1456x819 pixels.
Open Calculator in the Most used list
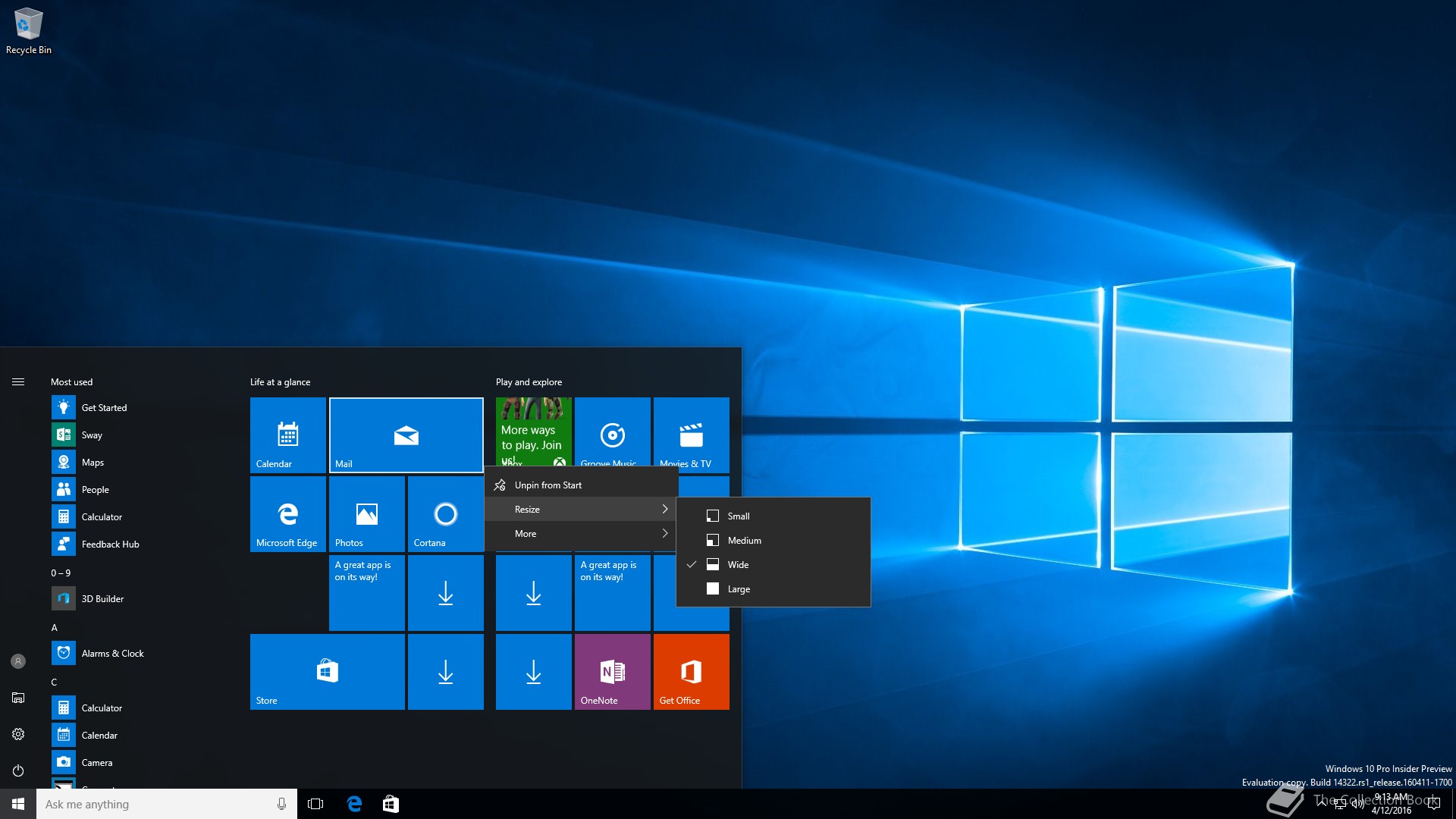pyautogui.click(x=139, y=517)
